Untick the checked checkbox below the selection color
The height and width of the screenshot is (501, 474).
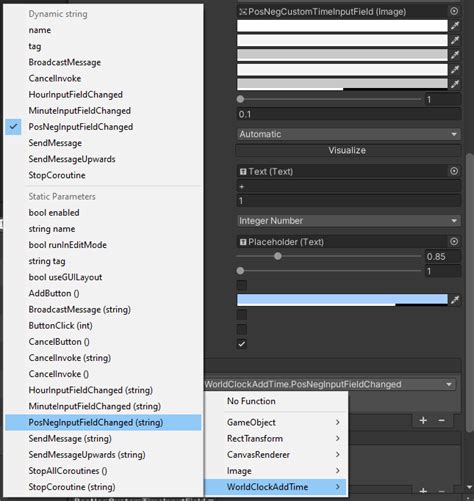coord(242,344)
